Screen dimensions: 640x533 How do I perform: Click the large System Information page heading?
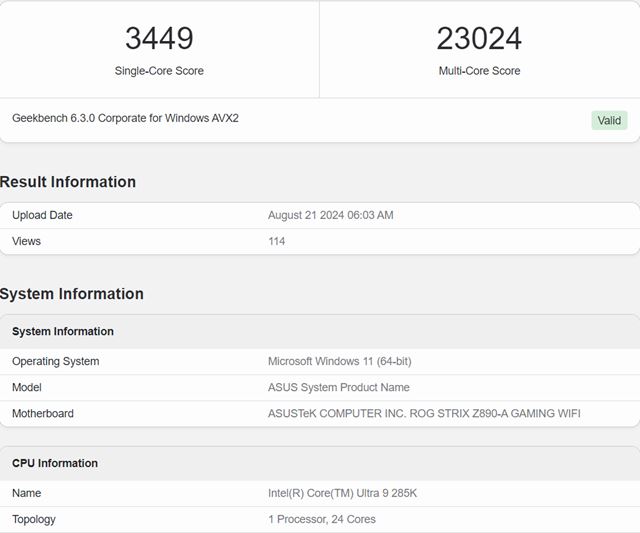tap(71, 294)
